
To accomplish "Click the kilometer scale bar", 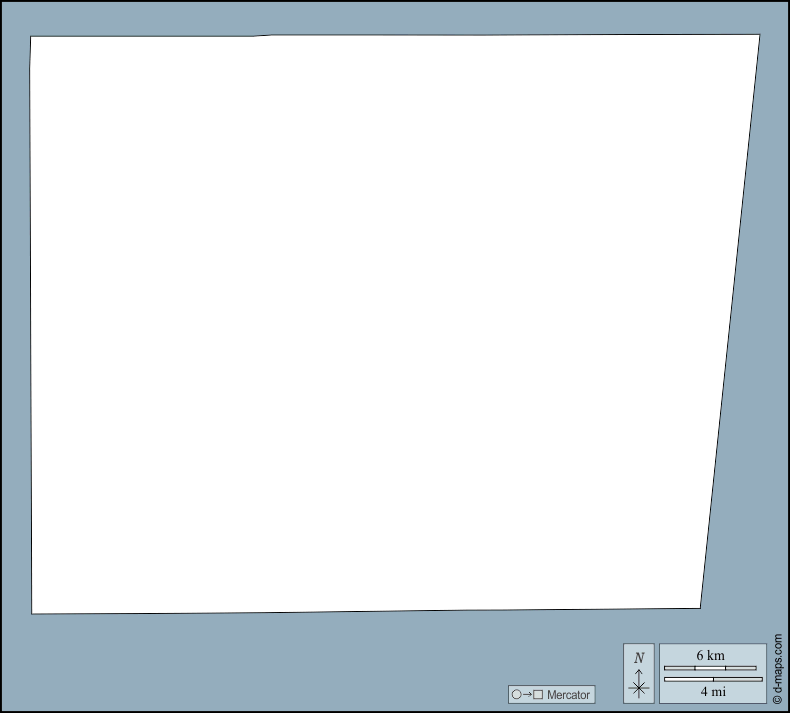I will point(710,668).
